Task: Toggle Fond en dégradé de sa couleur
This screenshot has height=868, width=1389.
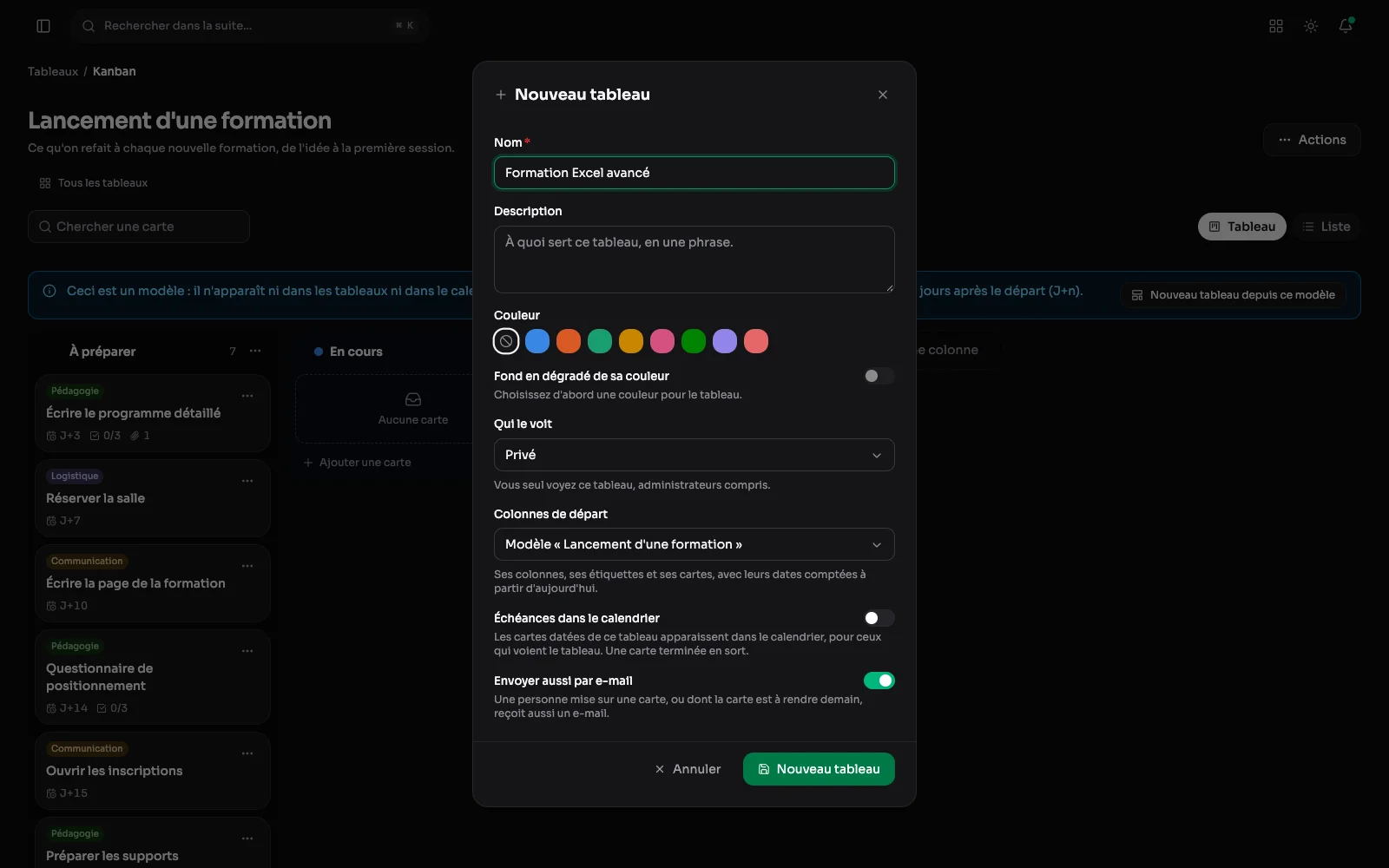Action: [879, 376]
